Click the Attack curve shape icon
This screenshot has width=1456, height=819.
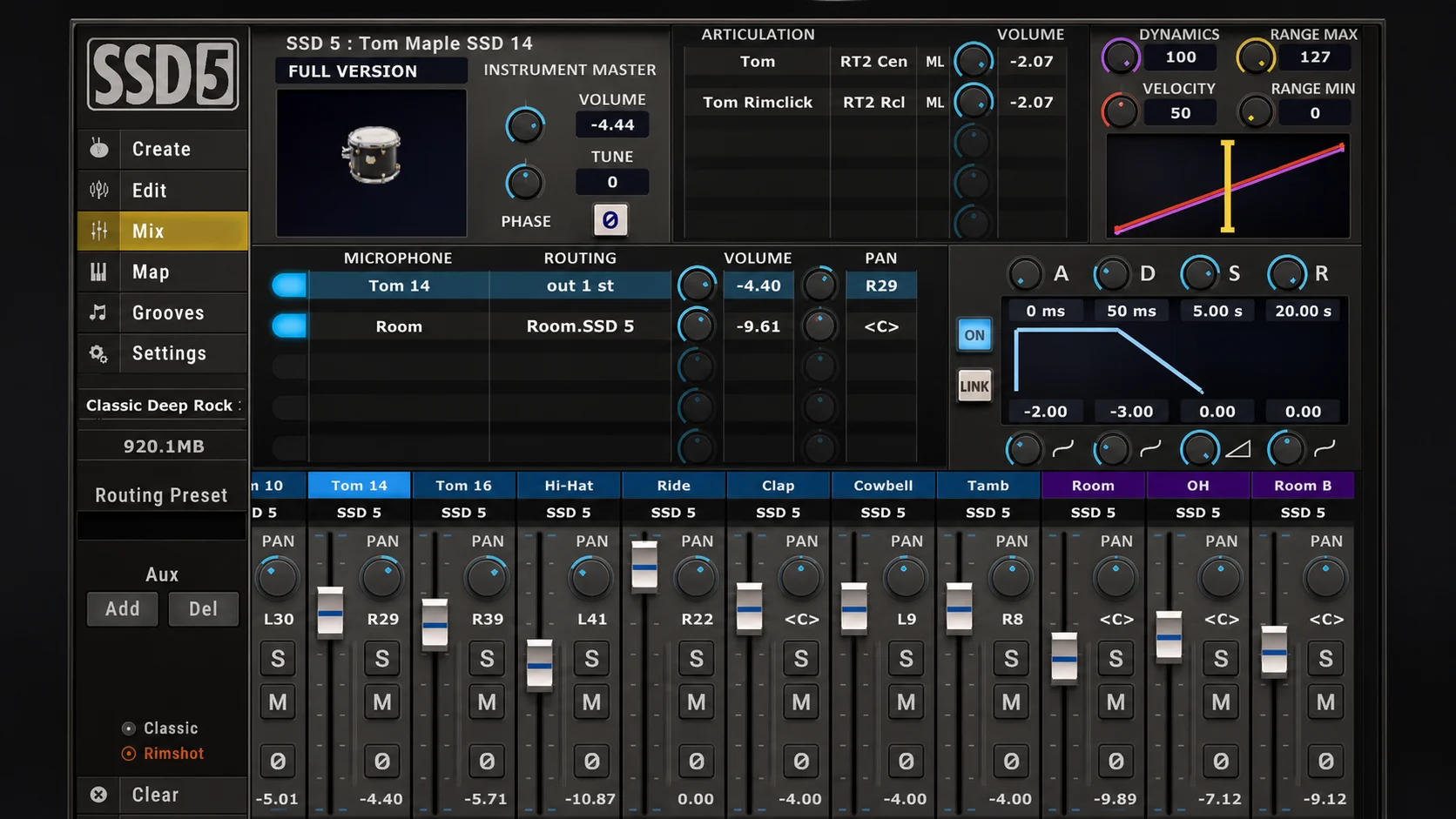click(x=1063, y=449)
